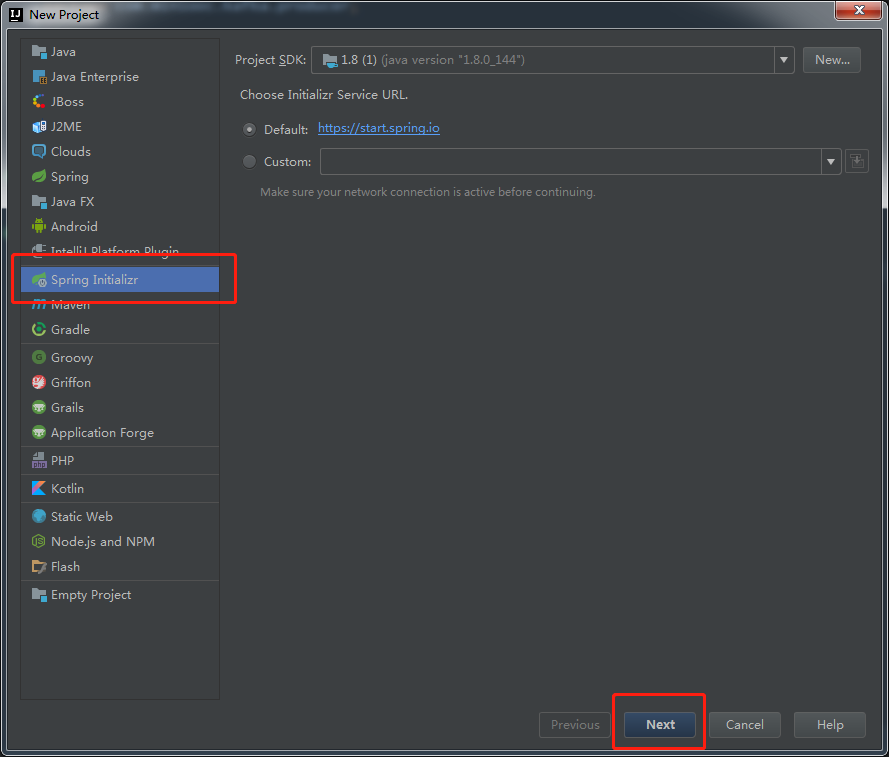The image size is (889, 757).
Task: Choose the JBoss icon in the list
Action: tap(39, 102)
